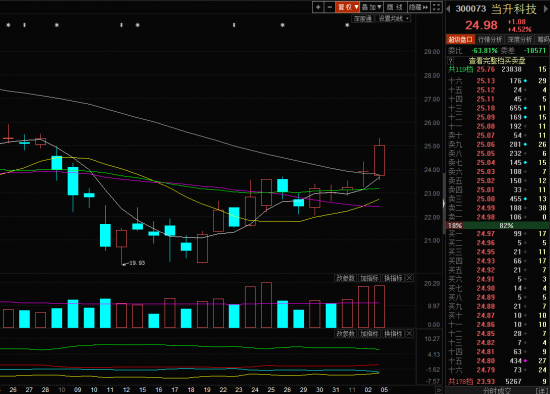Screen dimensions: 550x394
Task: Click the question mark help icon
Action: coord(451,61)
